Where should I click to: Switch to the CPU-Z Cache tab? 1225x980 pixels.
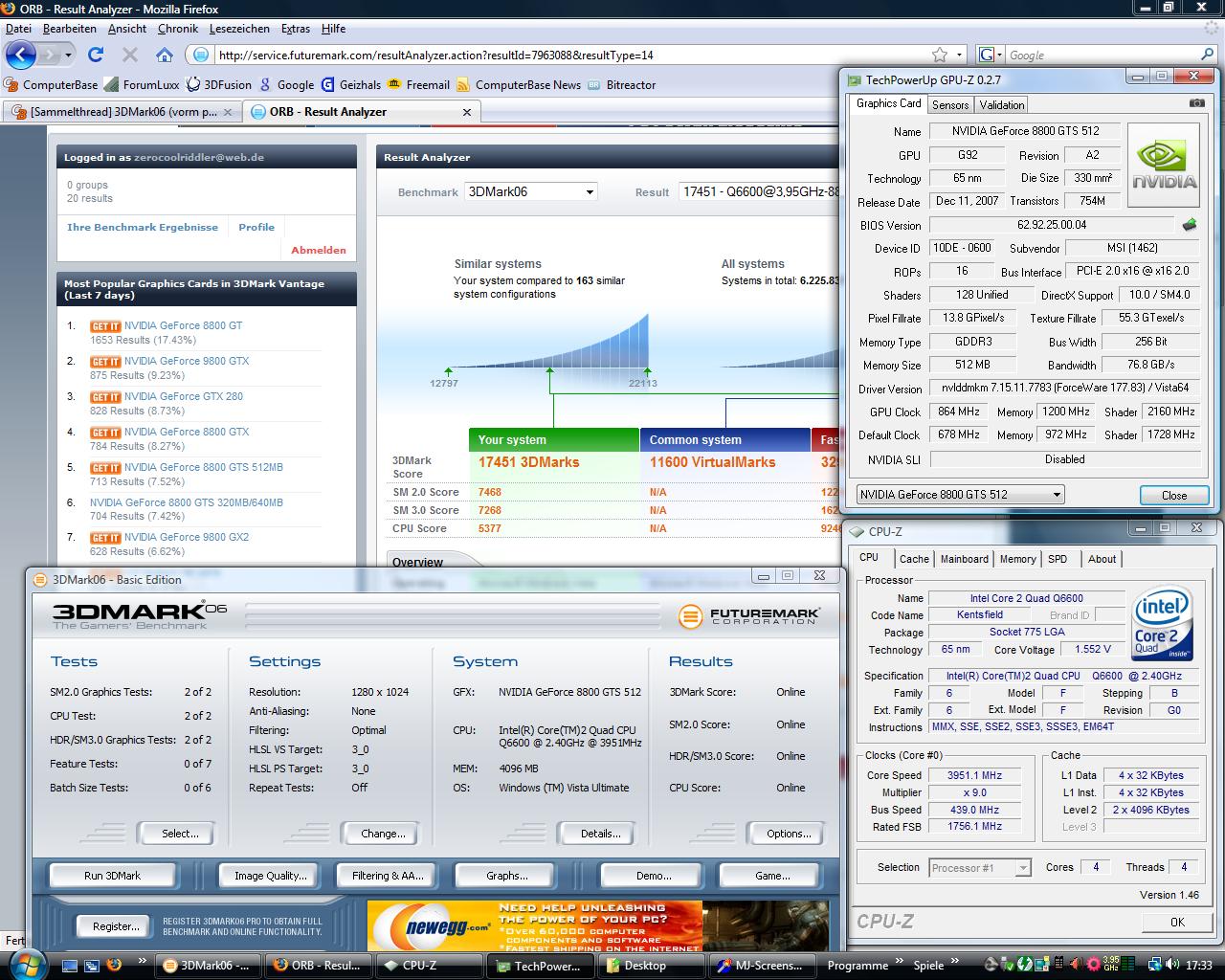914,559
